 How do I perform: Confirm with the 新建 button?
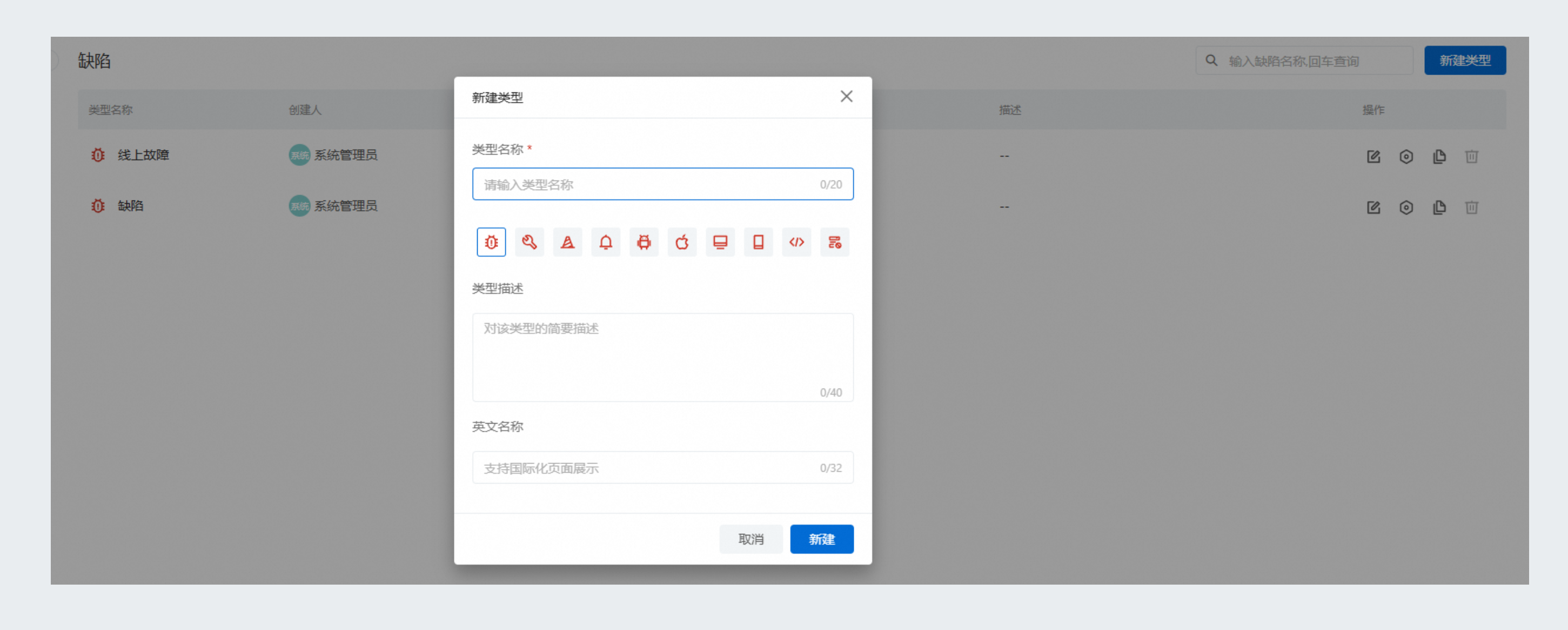(x=822, y=539)
